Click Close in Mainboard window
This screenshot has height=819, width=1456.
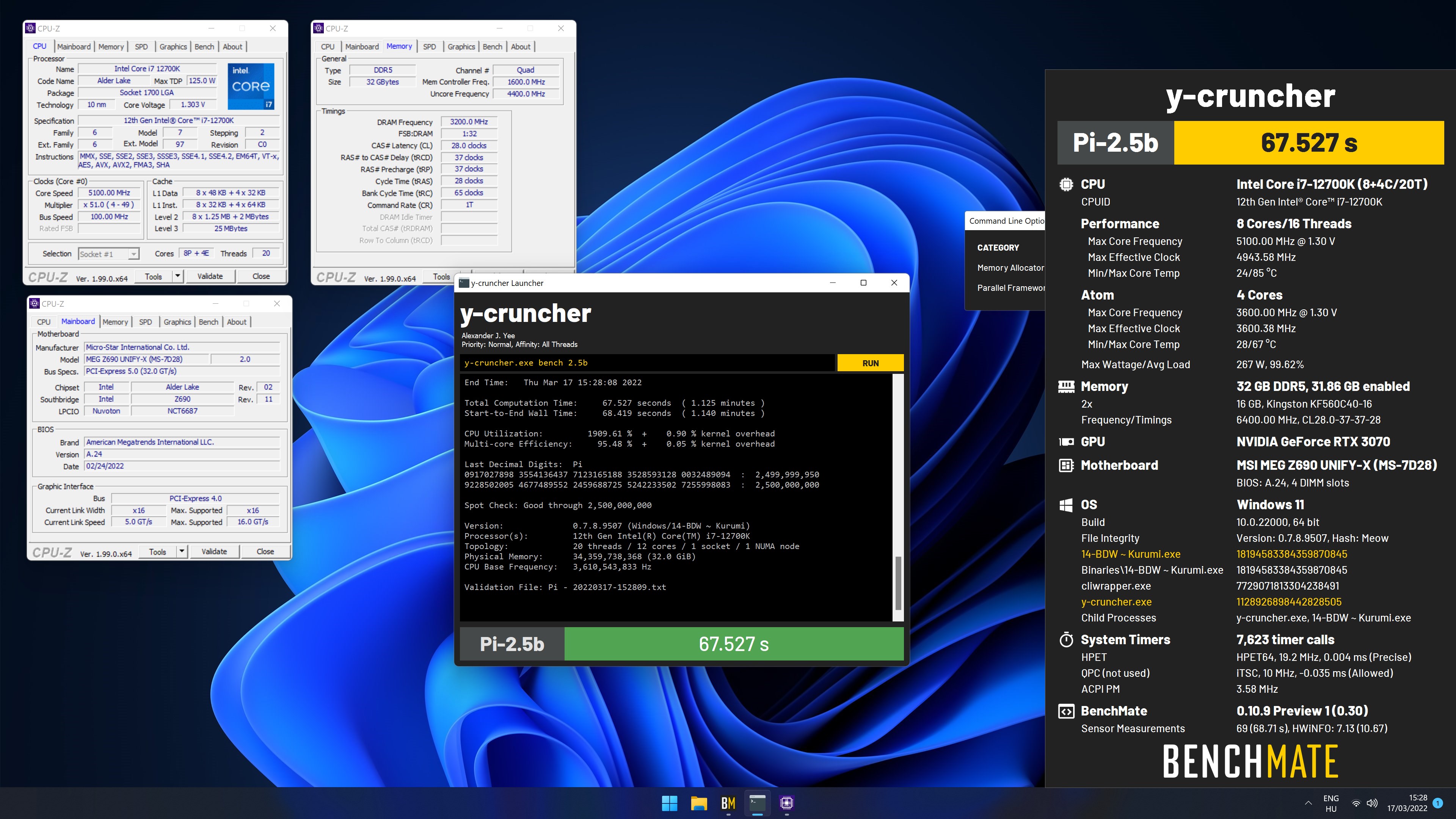(x=265, y=552)
